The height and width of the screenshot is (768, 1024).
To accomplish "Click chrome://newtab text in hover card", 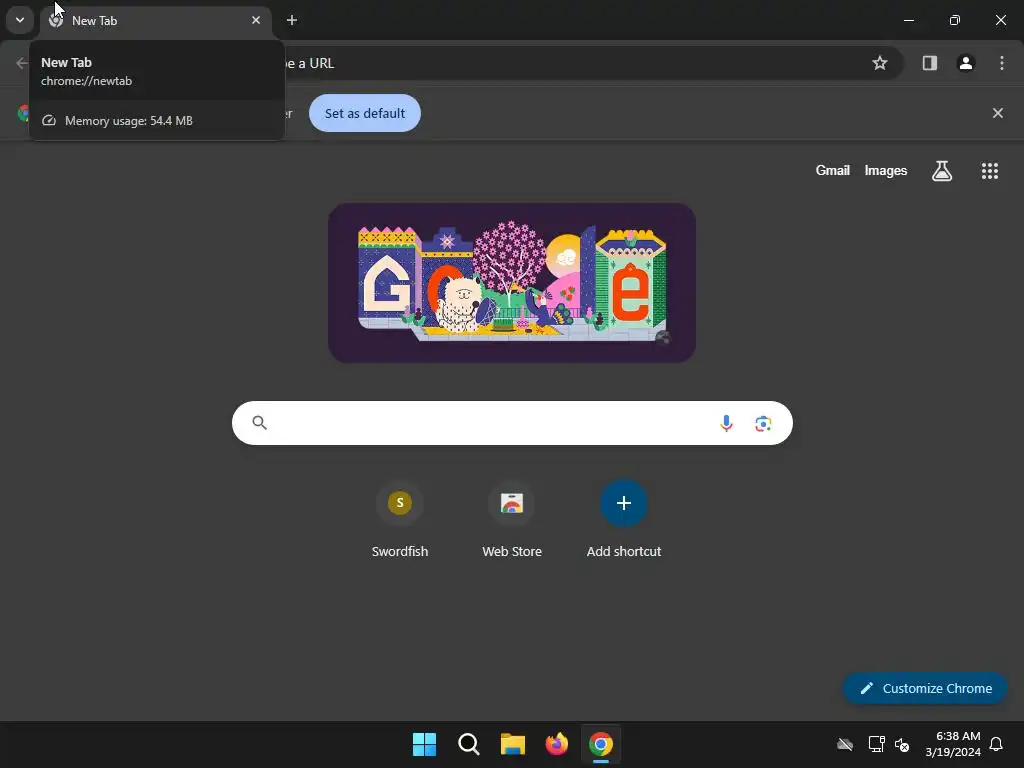I will click(x=86, y=81).
